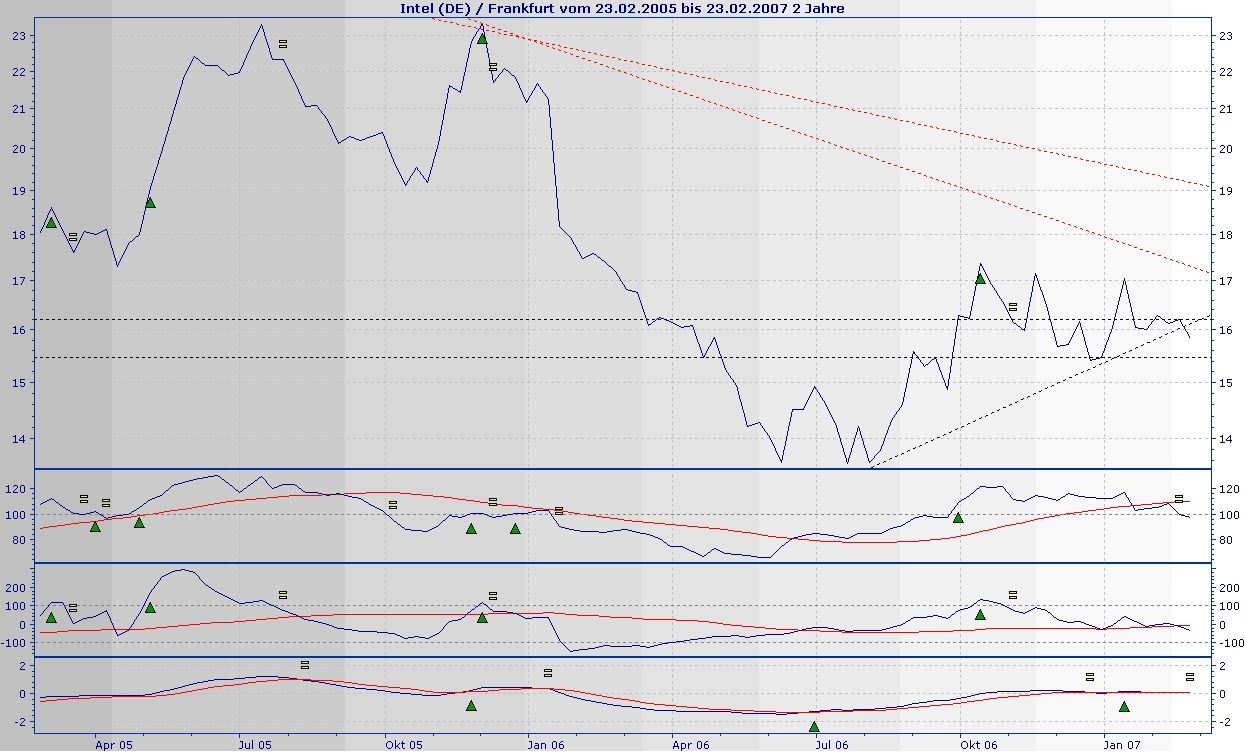1245x753 pixels.
Task: Click green triangle near Jul 06 in bottom indicator panel
Action: [x=814, y=726]
